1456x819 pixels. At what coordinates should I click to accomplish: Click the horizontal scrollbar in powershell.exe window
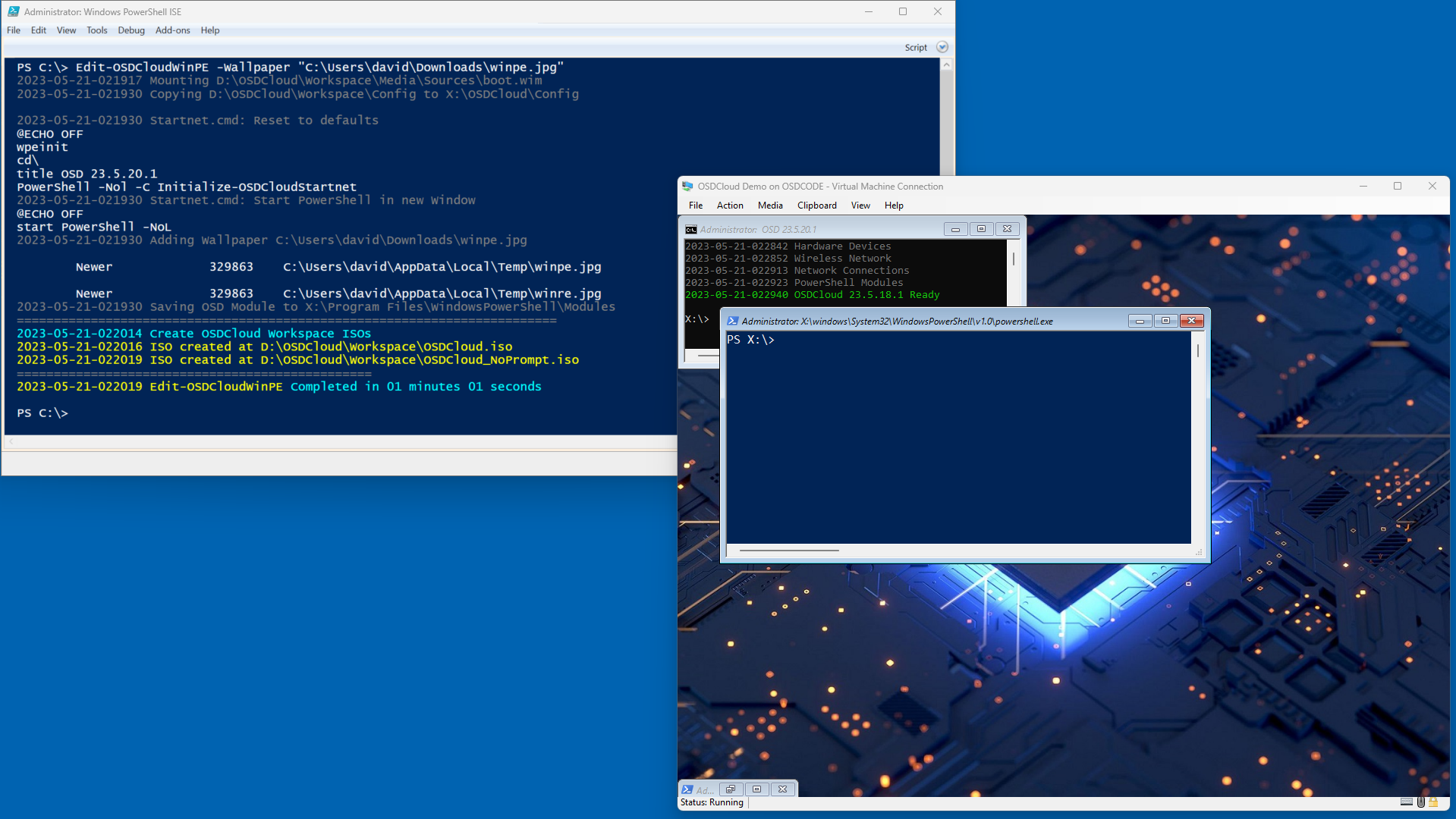(x=789, y=551)
